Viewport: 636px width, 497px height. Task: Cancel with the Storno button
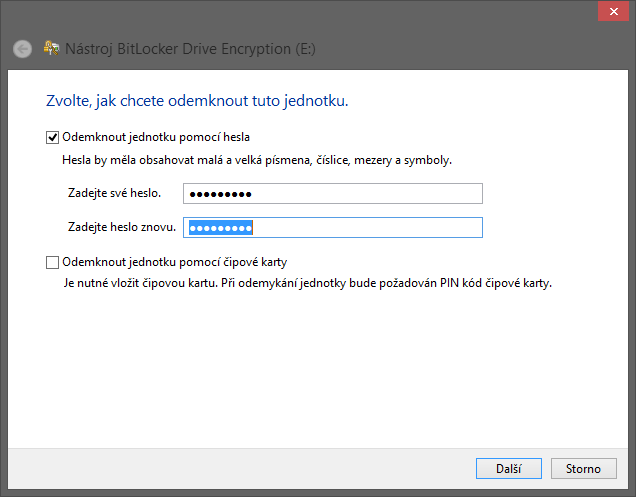tap(584, 469)
